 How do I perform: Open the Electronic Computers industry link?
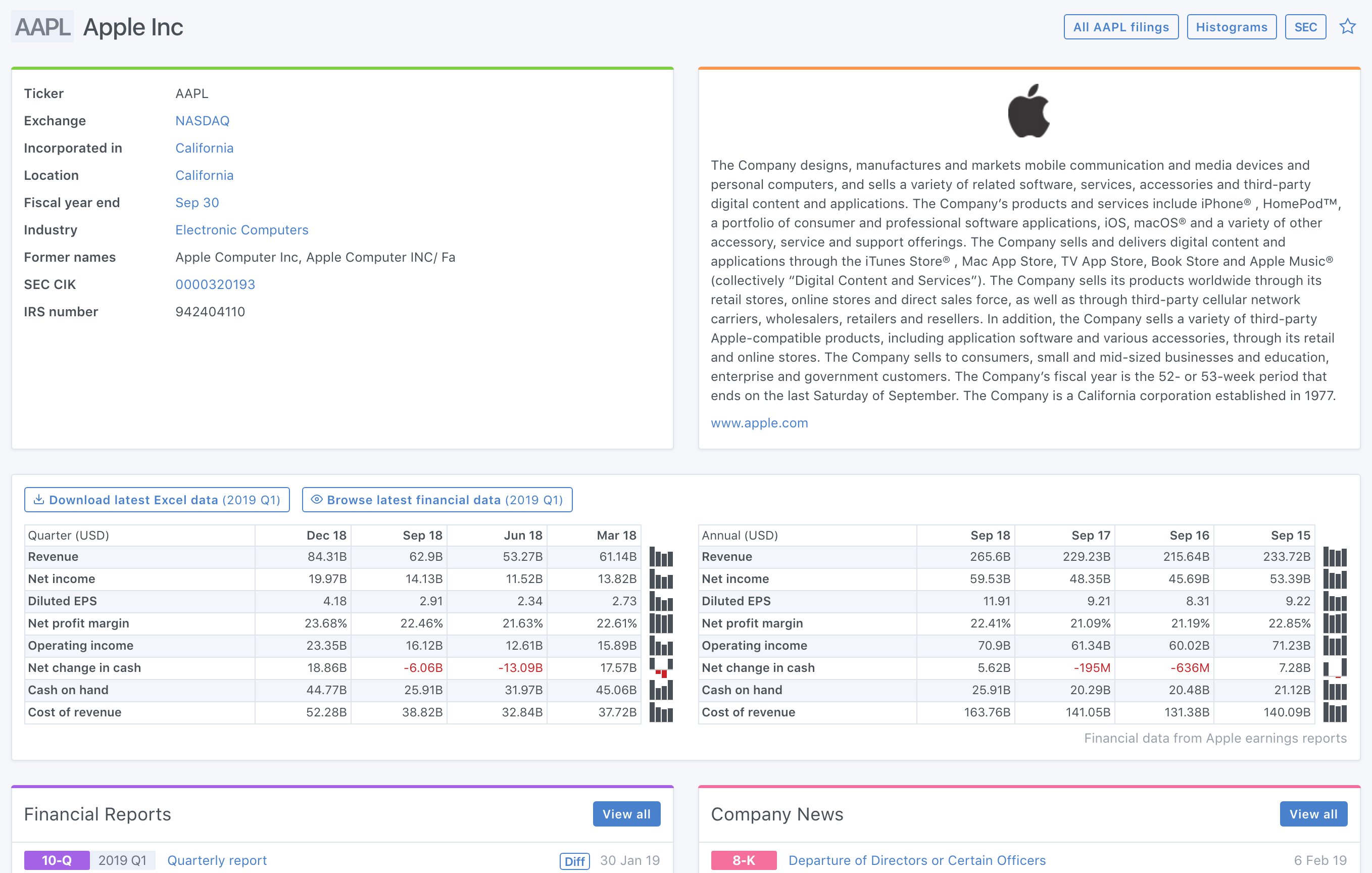pos(241,230)
